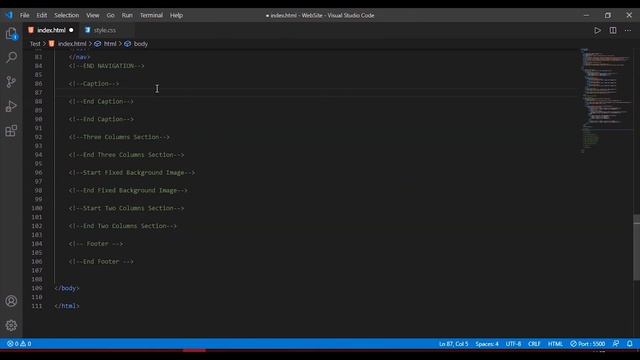640x360 pixels.
Task: Click the VS Code logo icon
Action: [9, 15]
